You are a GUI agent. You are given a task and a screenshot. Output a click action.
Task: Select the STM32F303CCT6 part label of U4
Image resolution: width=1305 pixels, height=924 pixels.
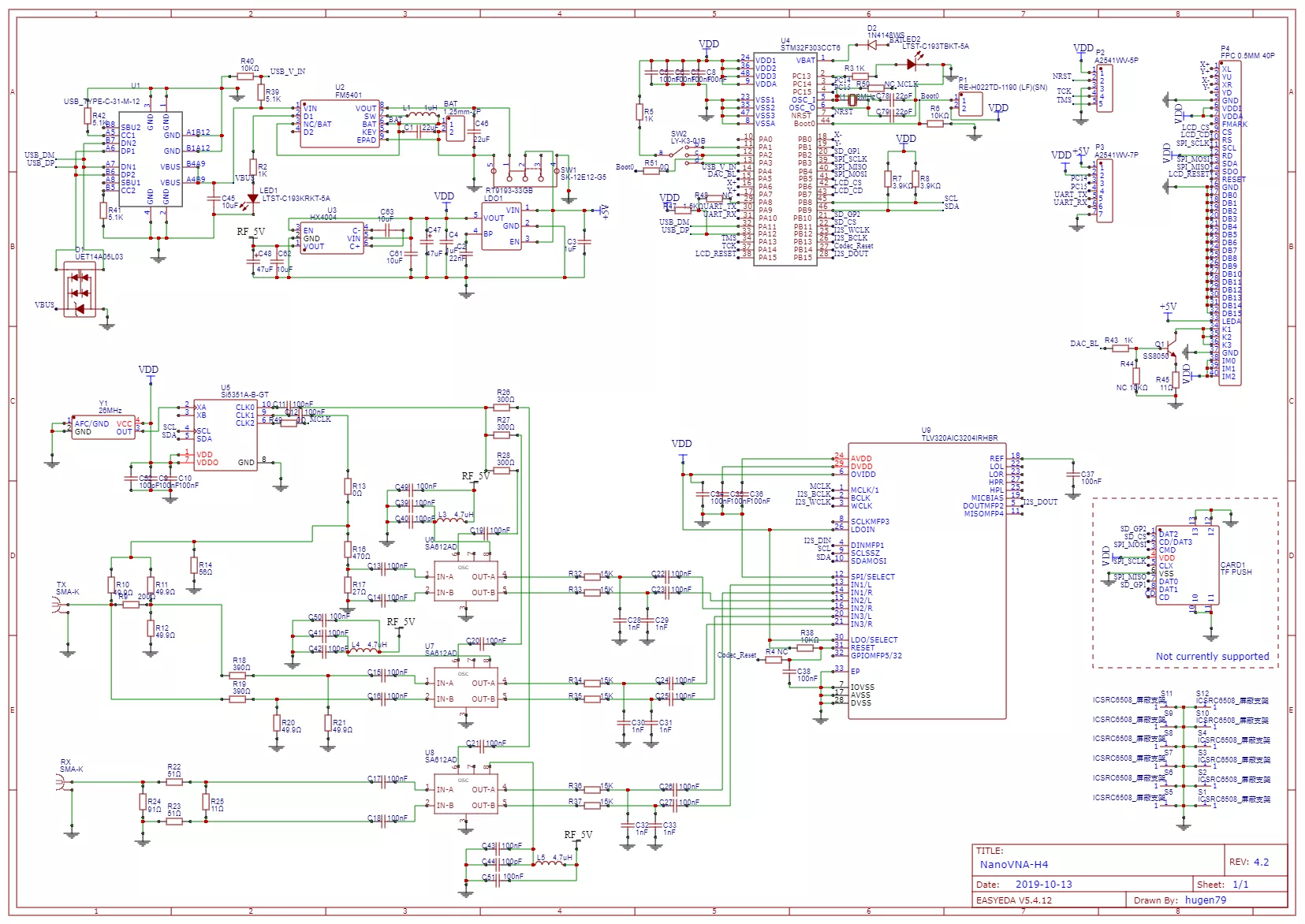click(810, 48)
